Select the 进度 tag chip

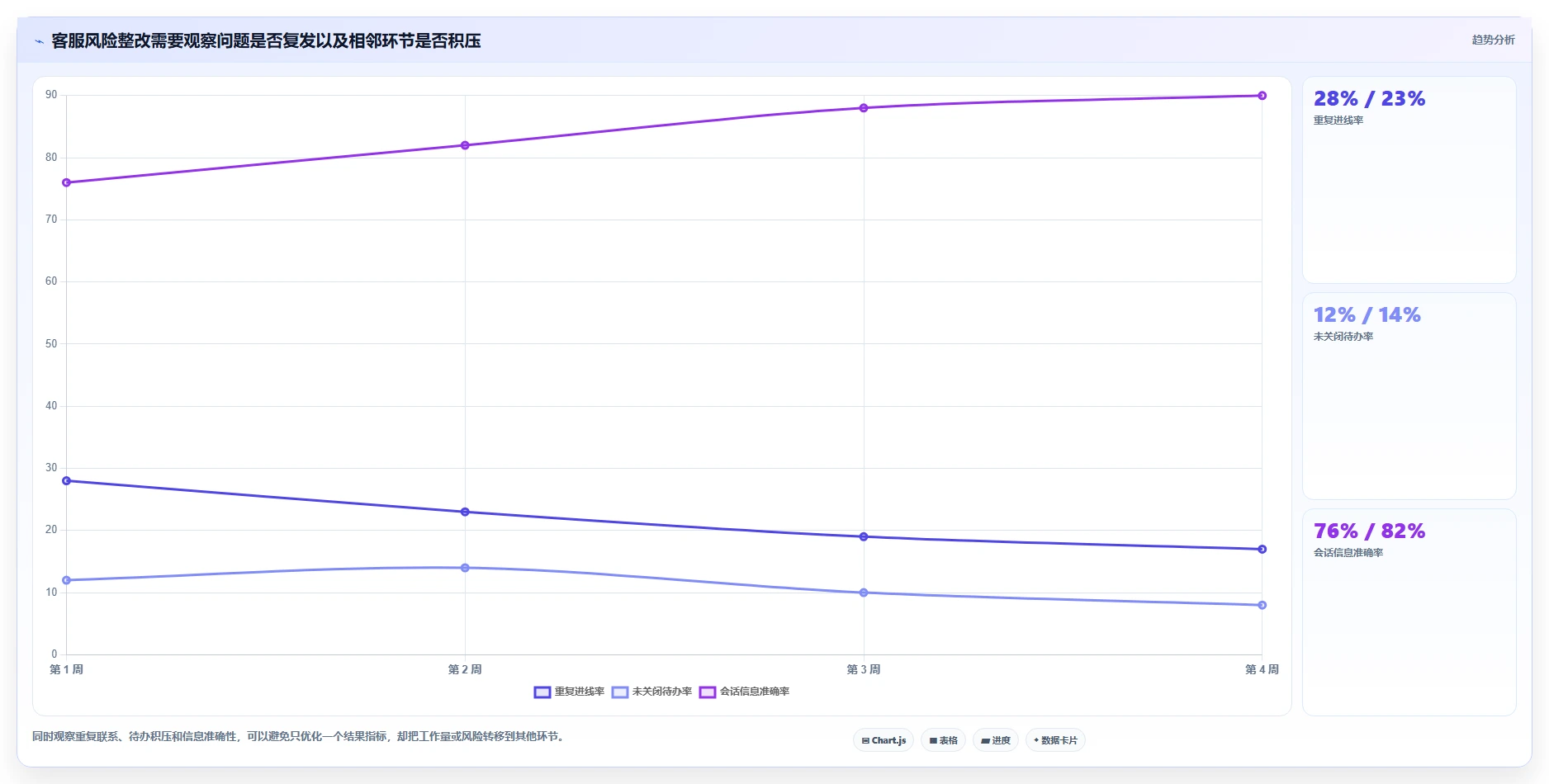click(996, 740)
